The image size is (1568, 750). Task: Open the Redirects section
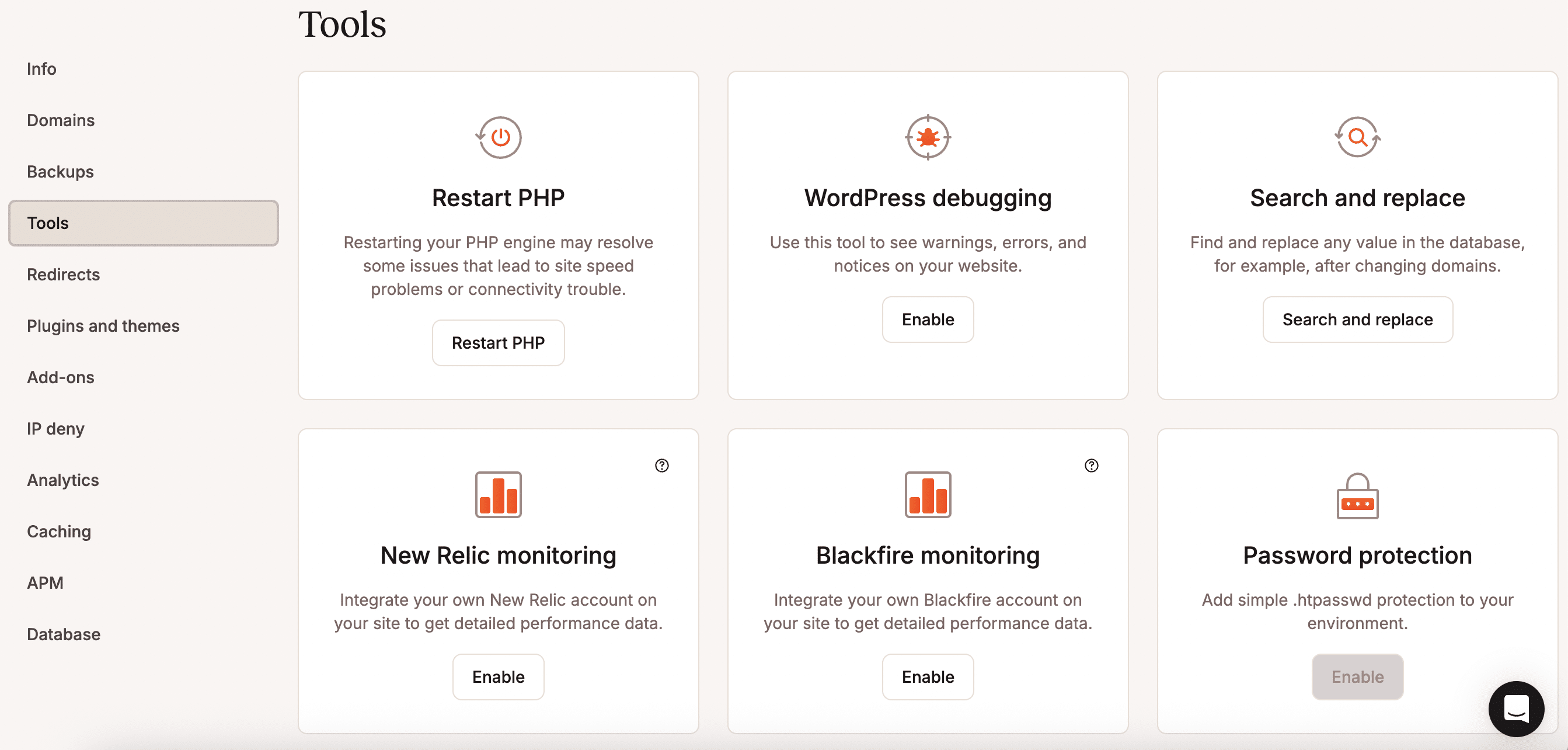[x=62, y=274]
